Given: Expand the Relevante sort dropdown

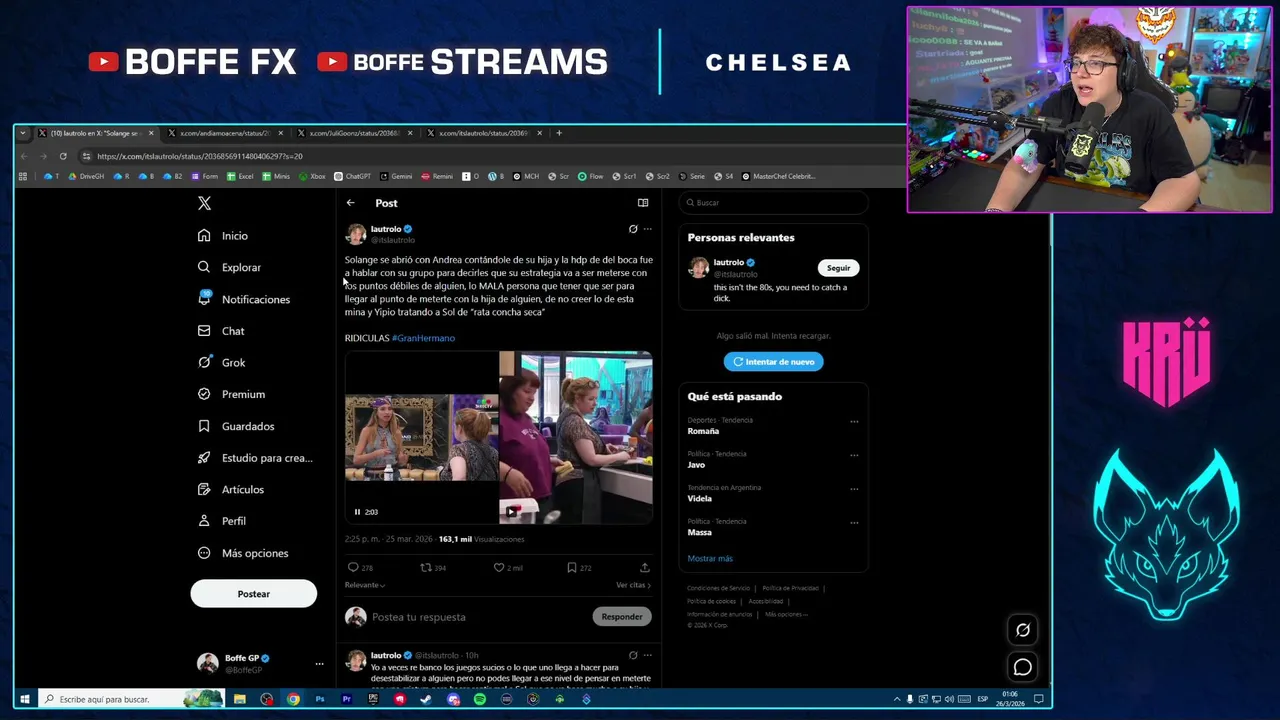Looking at the screenshot, I should coord(365,585).
